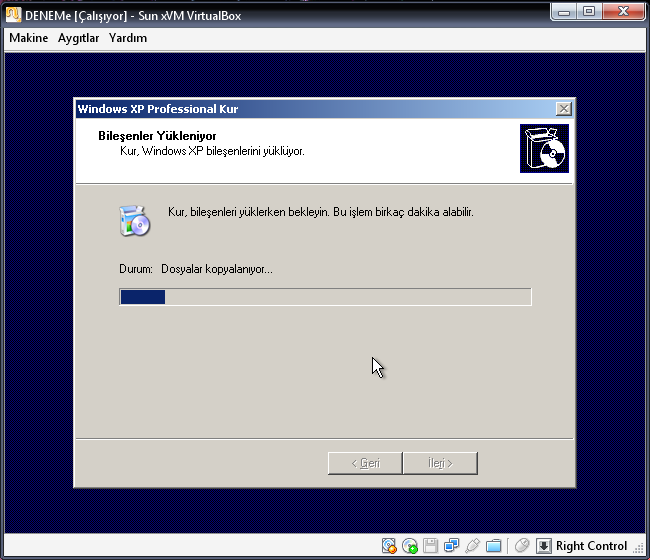Image resolution: width=650 pixels, height=560 pixels.
Task: Maximize the VirtualBox window
Action: (x=589, y=13)
